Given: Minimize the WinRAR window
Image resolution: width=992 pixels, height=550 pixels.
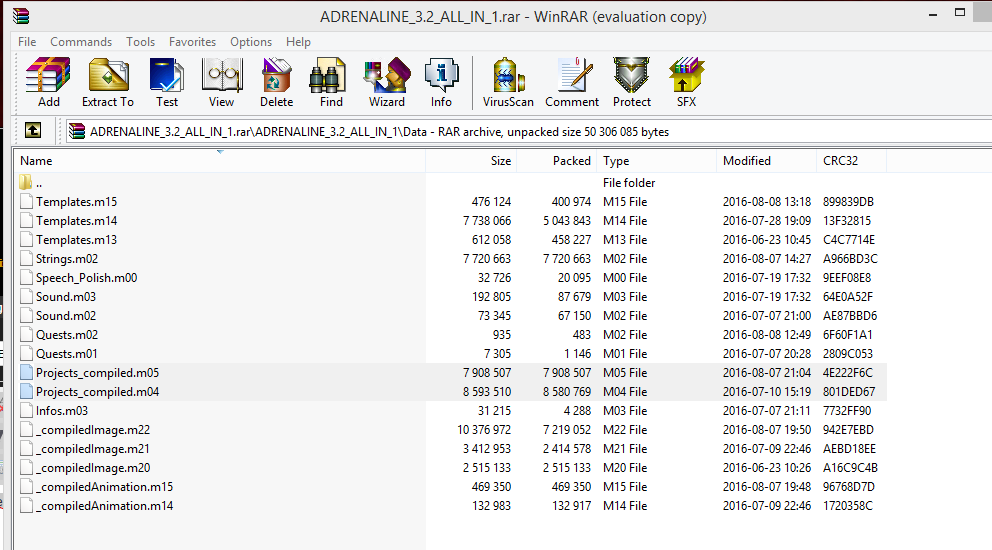Looking at the screenshot, I should (933, 14).
